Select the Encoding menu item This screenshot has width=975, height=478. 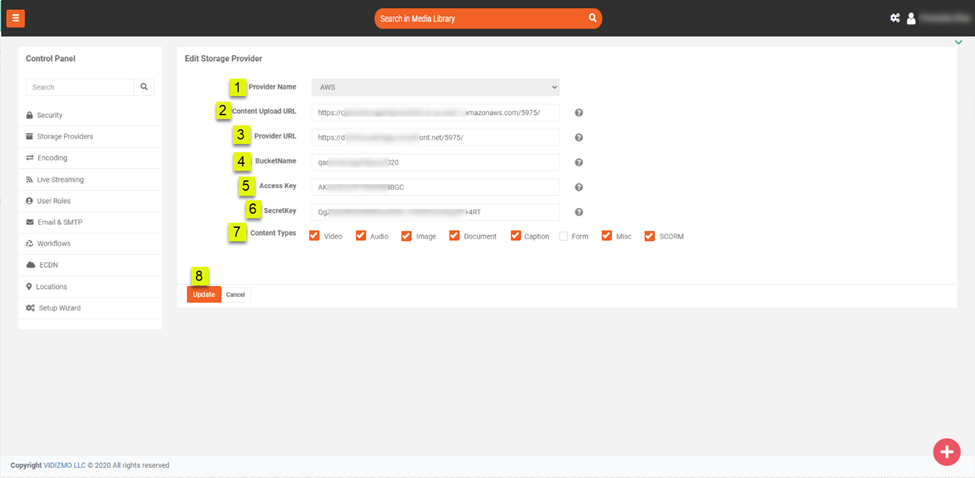(x=52, y=158)
